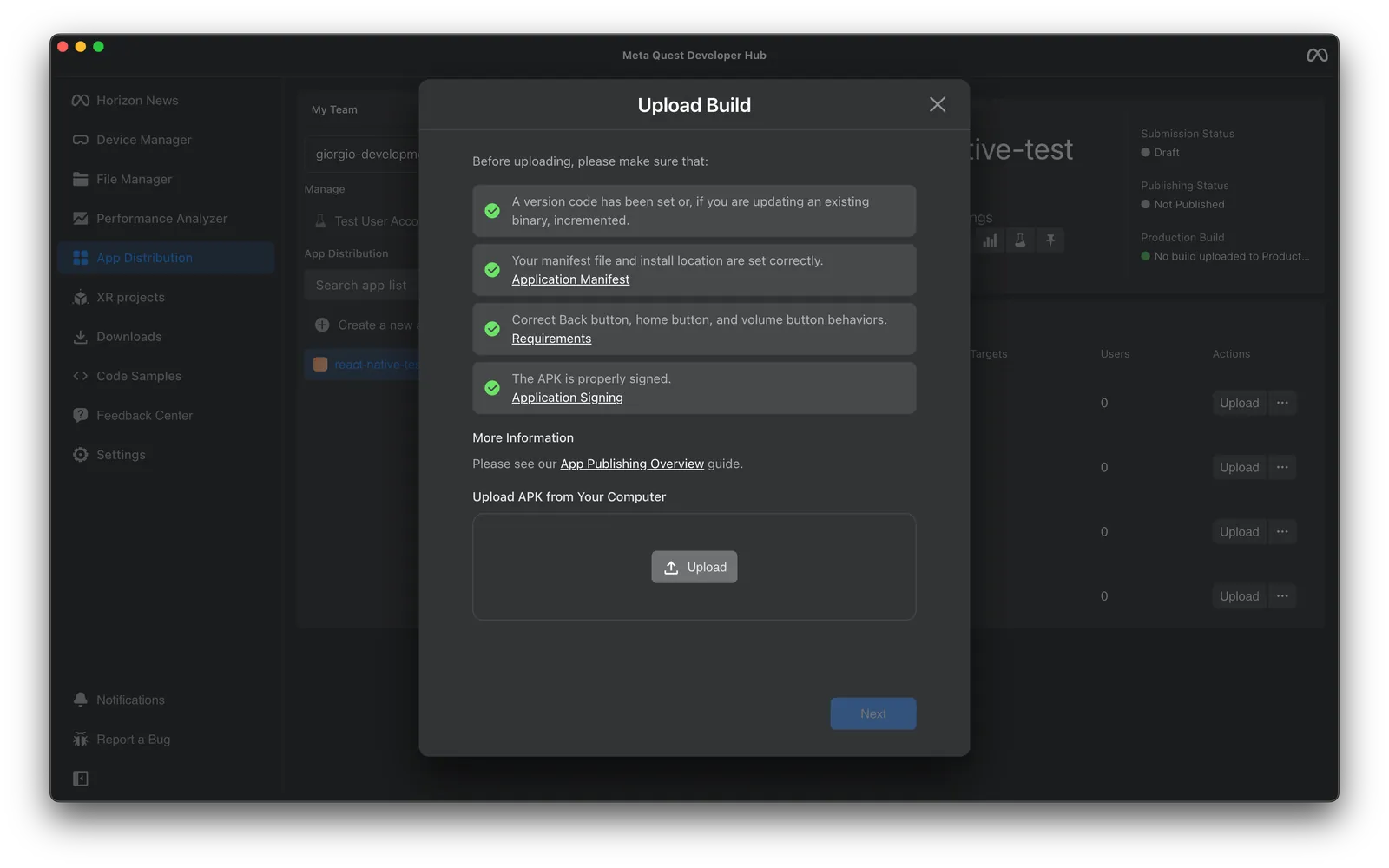Screen dimensions: 1389x868
Task: Select App Distribution grid icon
Action: pyautogui.click(x=81, y=258)
